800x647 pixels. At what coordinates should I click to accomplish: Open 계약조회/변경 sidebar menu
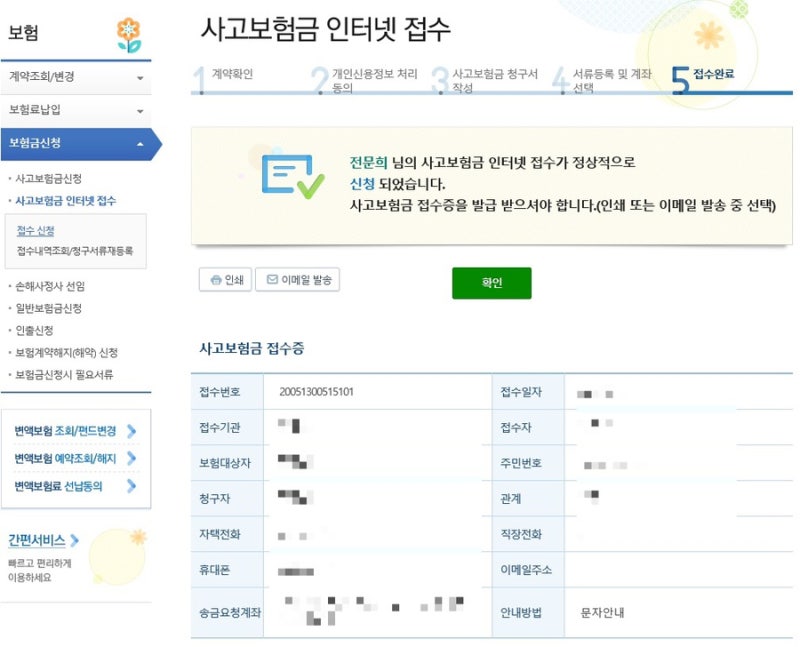76,78
